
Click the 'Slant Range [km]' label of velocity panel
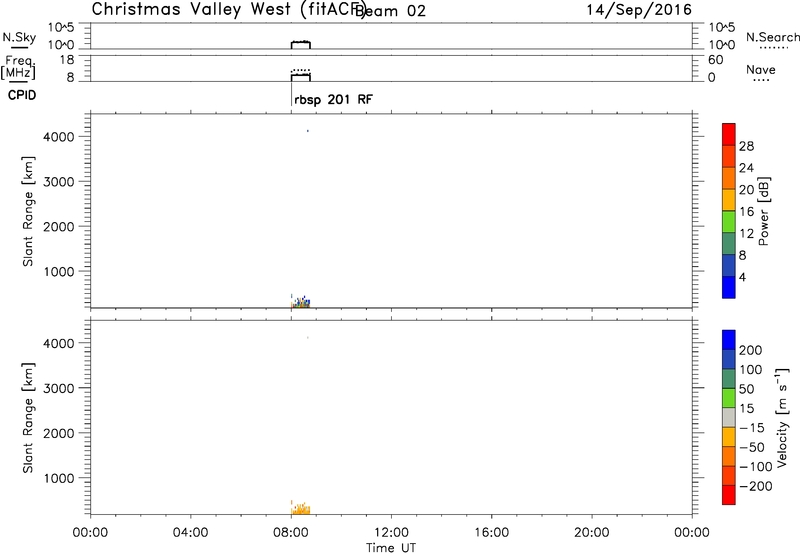(28, 418)
